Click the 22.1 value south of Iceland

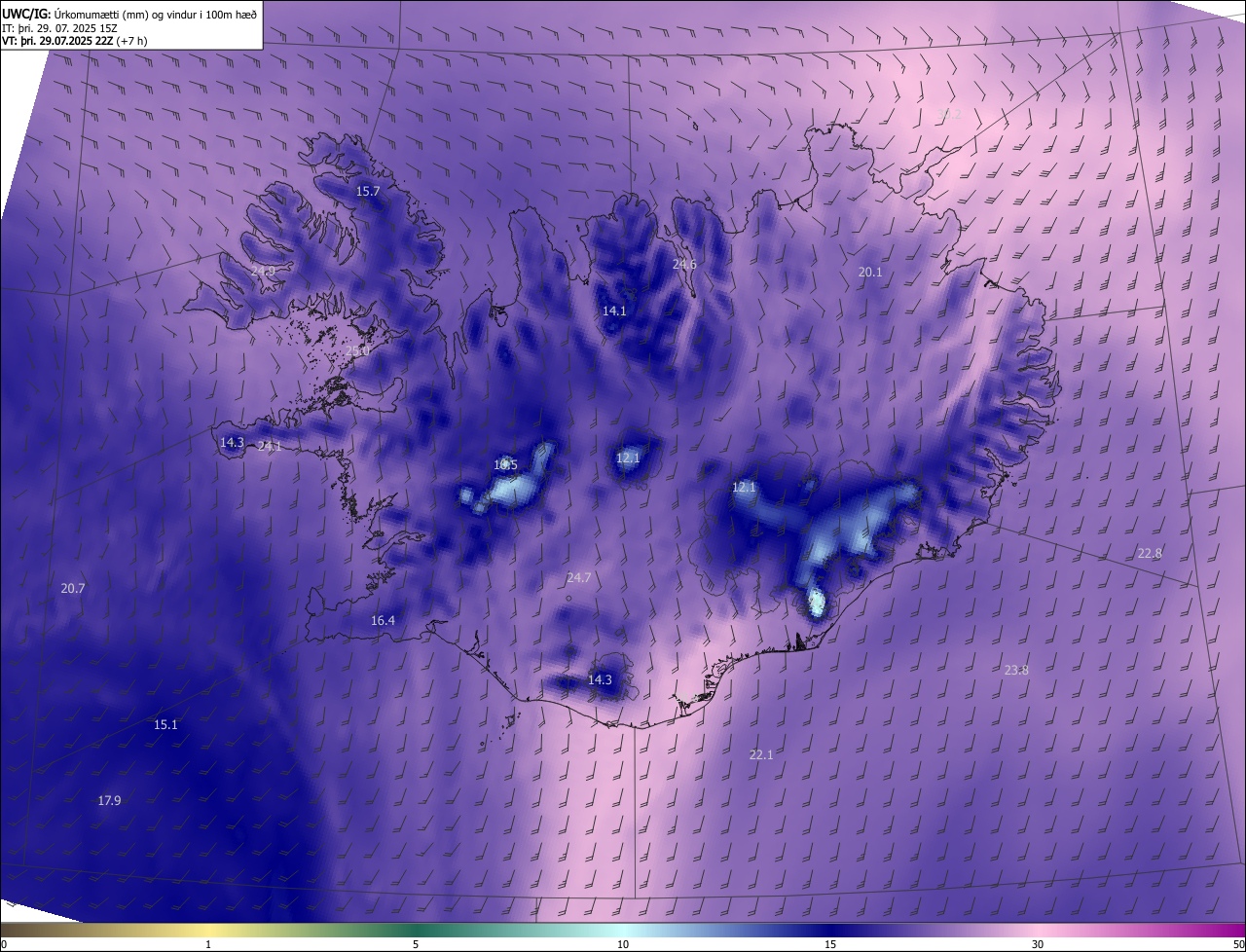pos(761,755)
